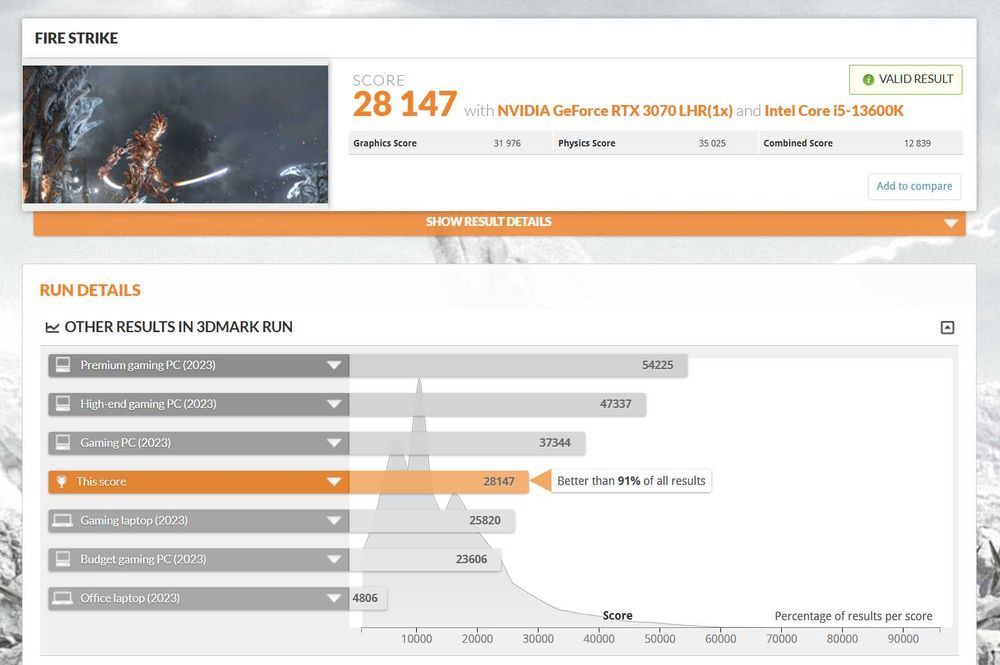Viewport: 1000px width, 665px height.
Task: Click the green info icon in Valid Result
Action: tap(868, 80)
